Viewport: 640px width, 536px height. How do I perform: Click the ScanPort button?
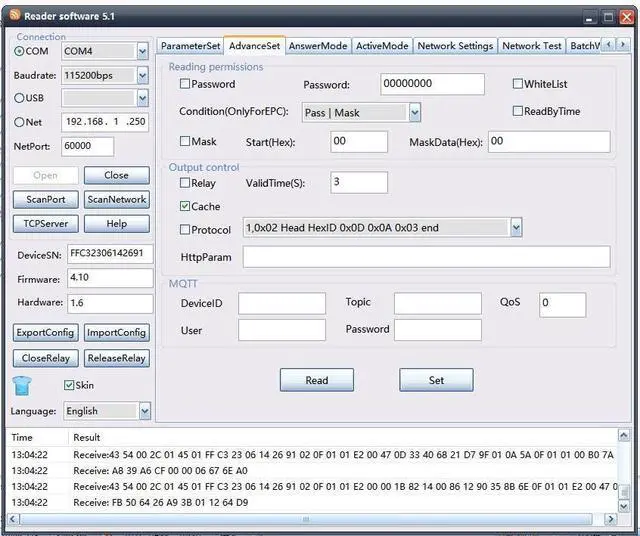click(x=45, y=199)
